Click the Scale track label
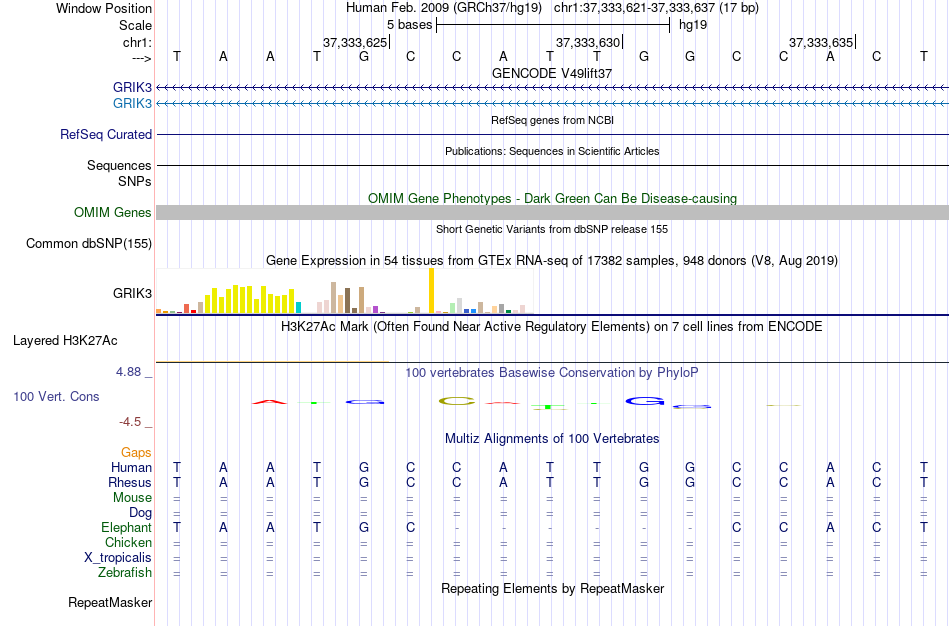This screenshot has height=626, width=950. pos(135,25)
